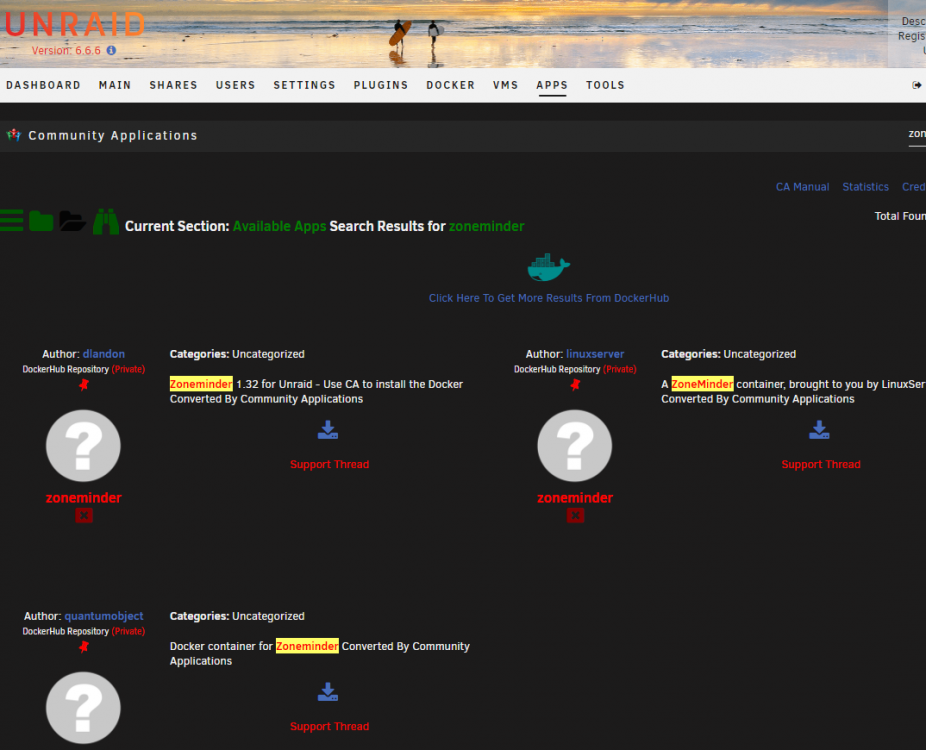Screen dimensions: 926x750
Task: Click the logout icon in nav bar
Action: pyautogui.click(x=917, y=85)
